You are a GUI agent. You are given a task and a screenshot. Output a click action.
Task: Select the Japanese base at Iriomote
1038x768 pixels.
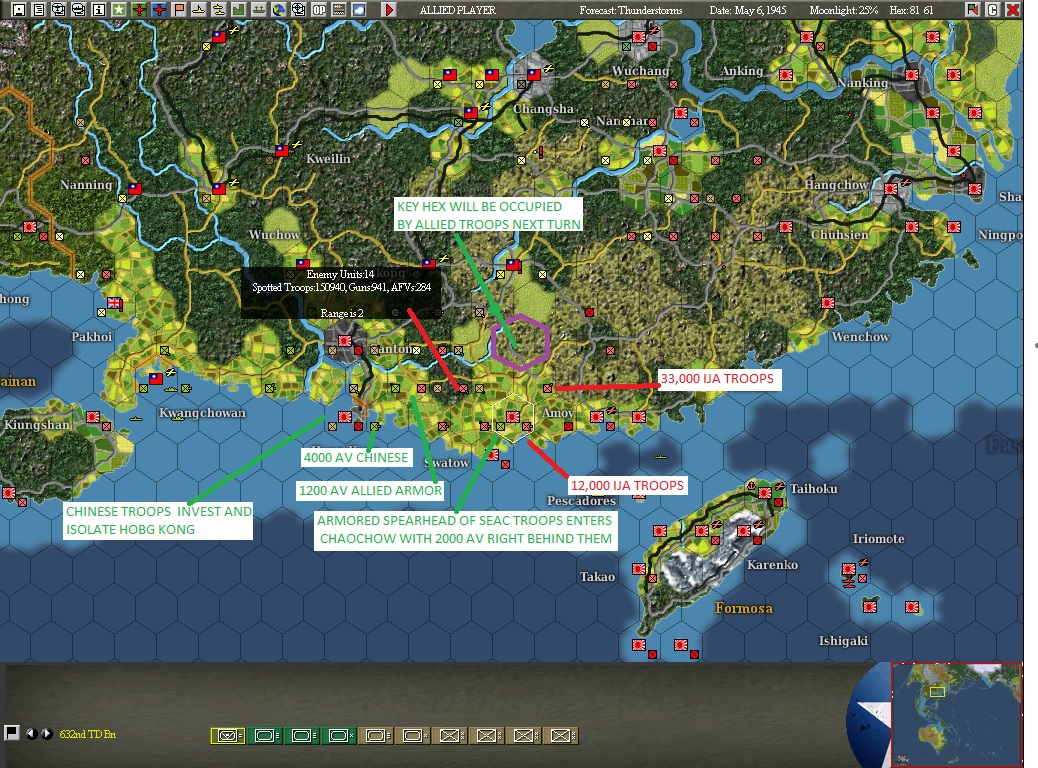(849, 569)
